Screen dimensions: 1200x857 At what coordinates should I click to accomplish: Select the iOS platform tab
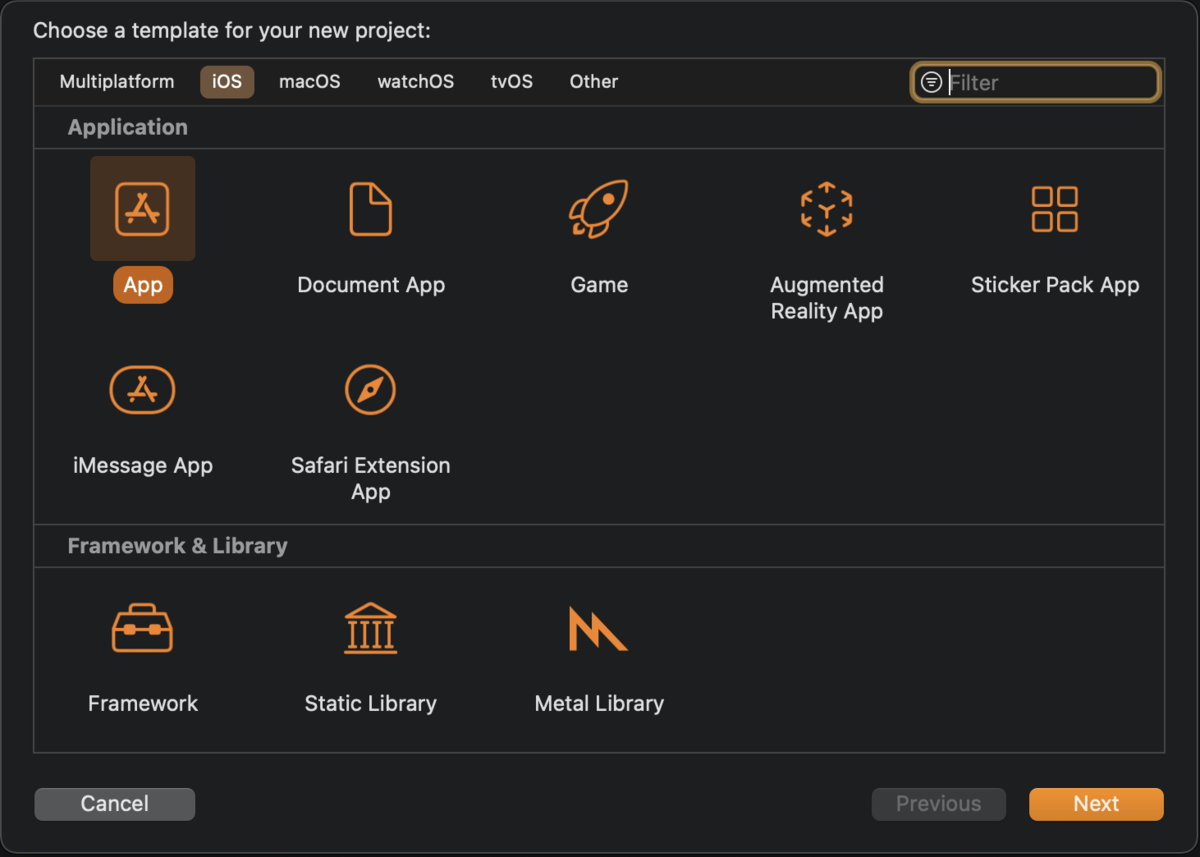(x=227, y=82)
